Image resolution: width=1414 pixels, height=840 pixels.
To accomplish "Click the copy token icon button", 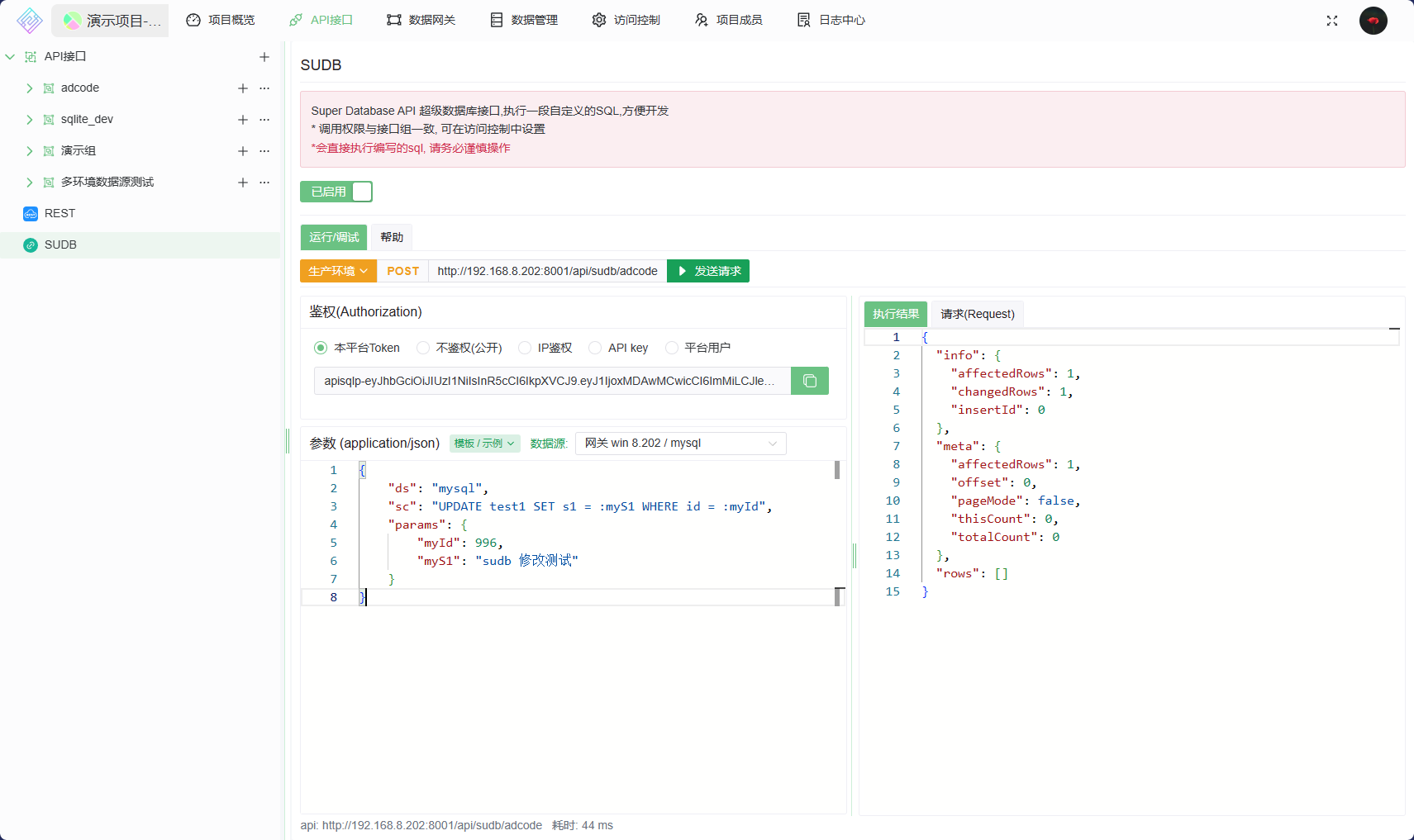I will pyautogui.click(x=809, y=381).
